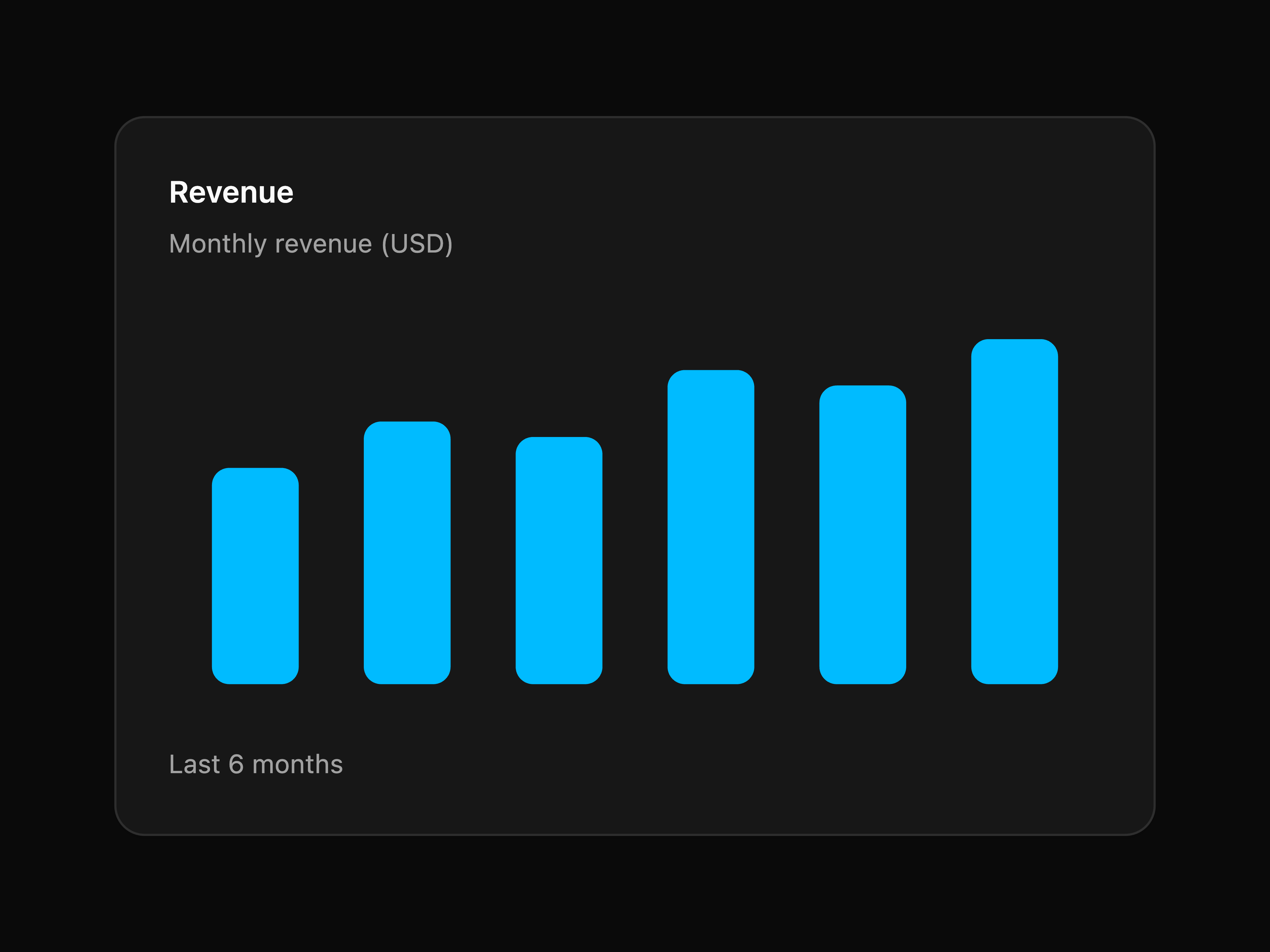1270x952 pixels.
Task: Click the 'Last 6 months' caption
Action: click(x=256, y=764)
